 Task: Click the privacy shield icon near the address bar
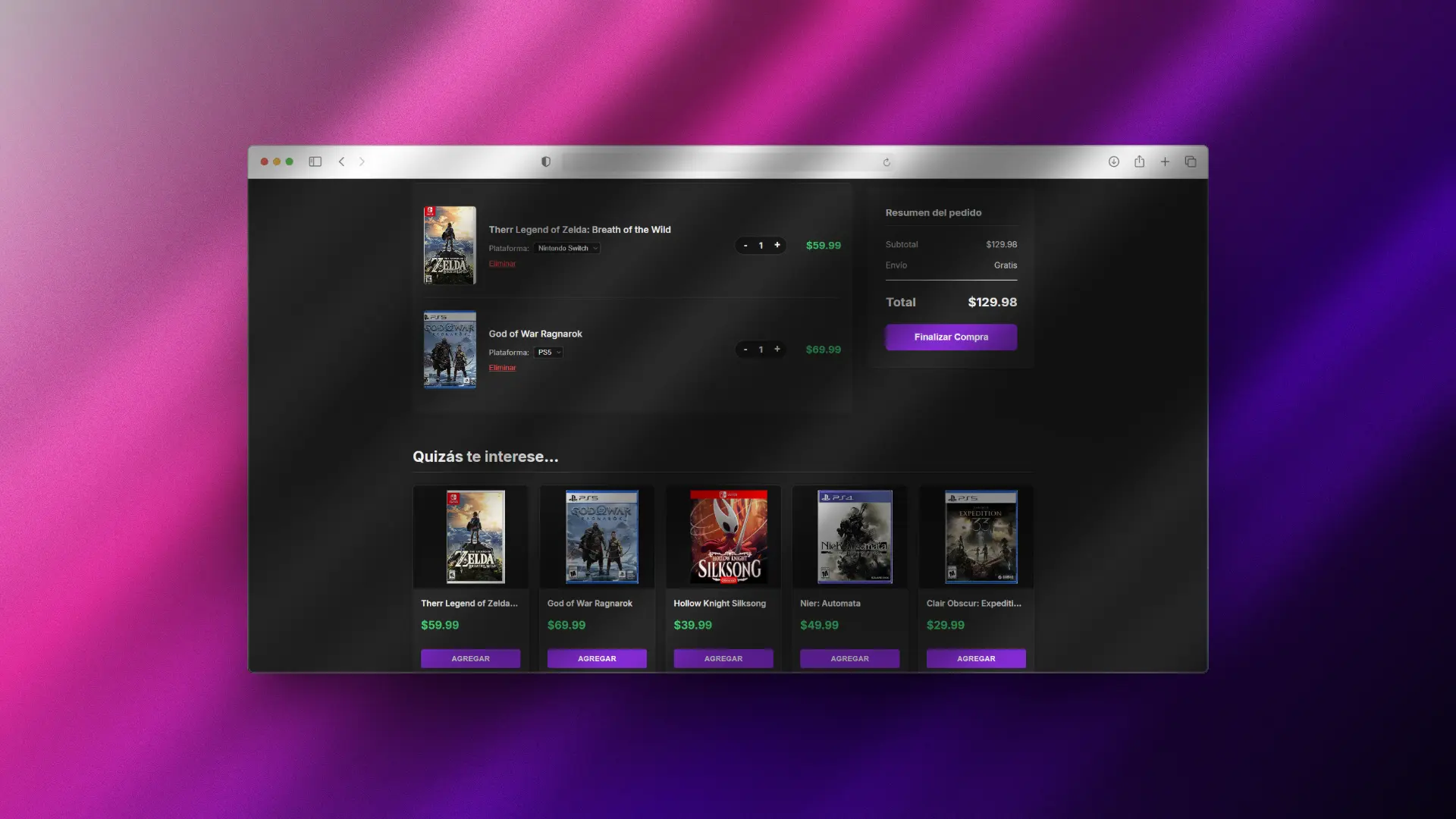point(545,162)
